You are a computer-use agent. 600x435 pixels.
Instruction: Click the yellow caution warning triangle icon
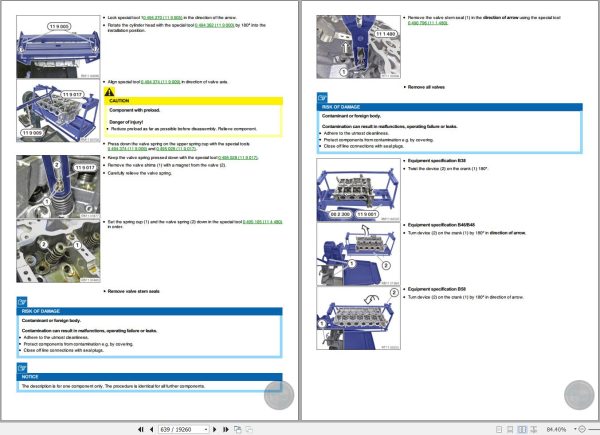[109, 92]
